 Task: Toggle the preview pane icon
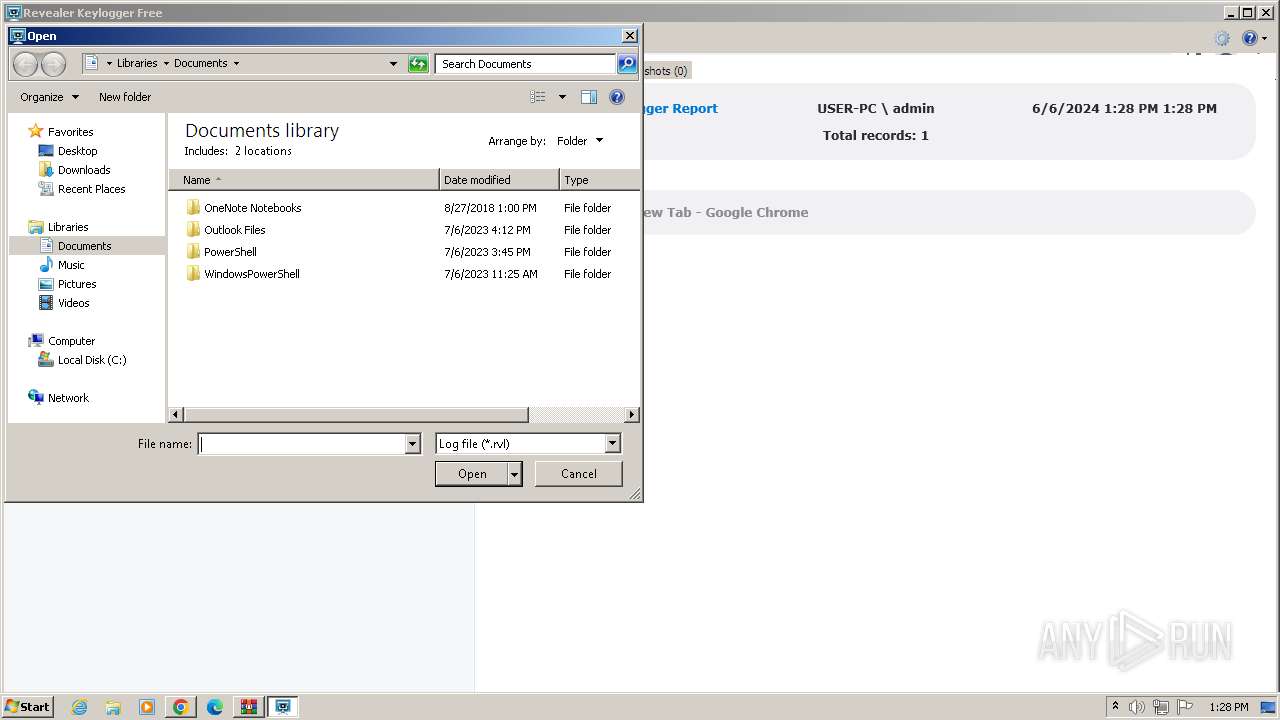[x=589, y=97]
